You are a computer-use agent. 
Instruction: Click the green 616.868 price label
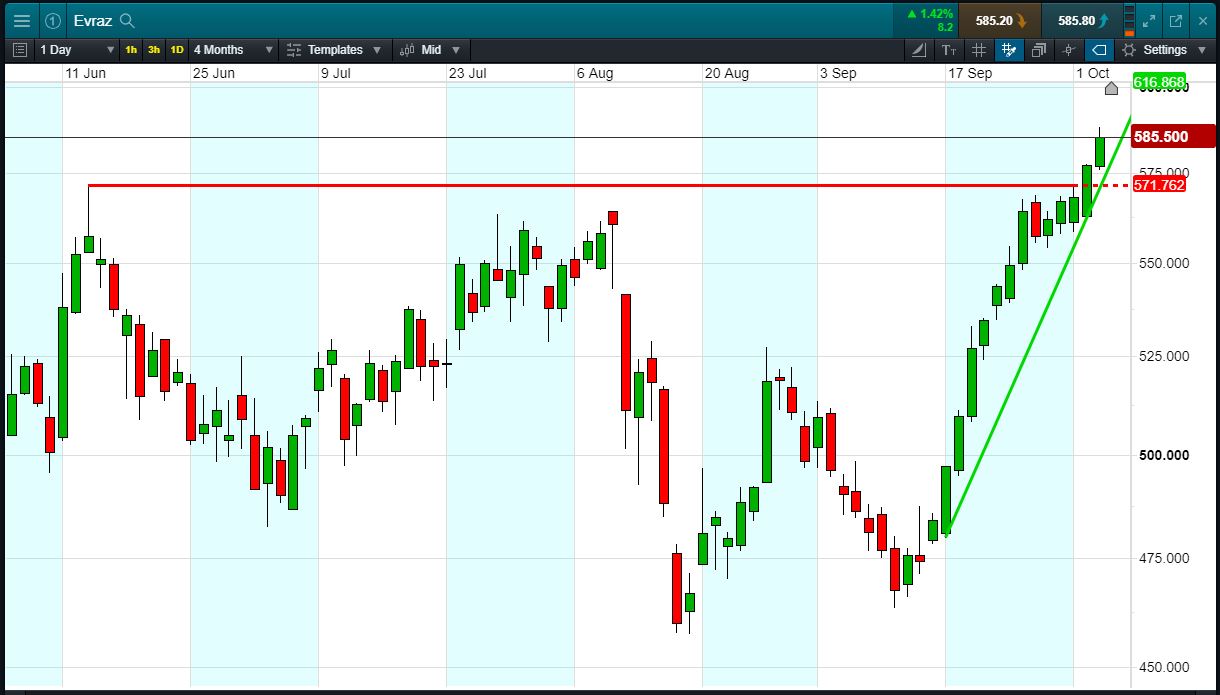[x=1159, y=82]
